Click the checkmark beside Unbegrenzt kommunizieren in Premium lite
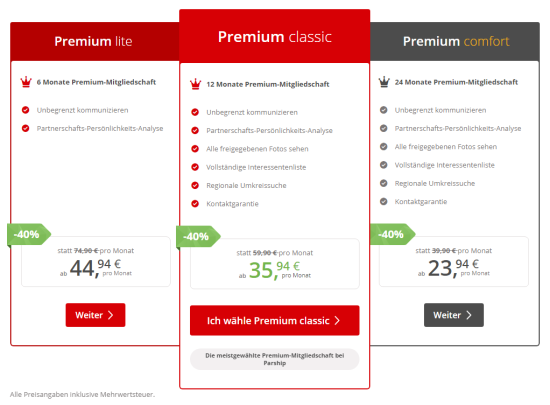550x405 pixels. click(x=26, y=110)
